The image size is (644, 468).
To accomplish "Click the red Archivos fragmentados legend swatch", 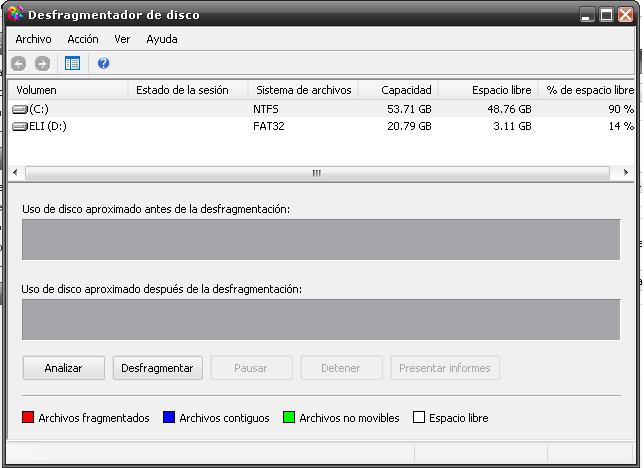I will coord(28,418).
